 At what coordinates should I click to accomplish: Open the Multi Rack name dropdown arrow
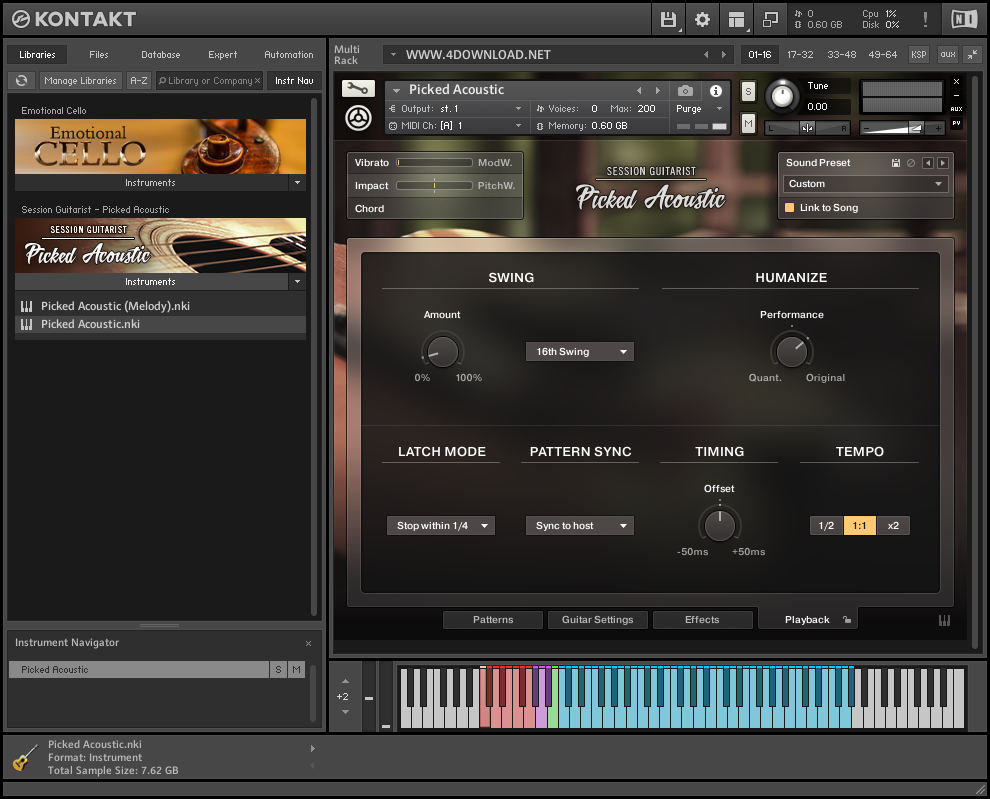(393, 55)
